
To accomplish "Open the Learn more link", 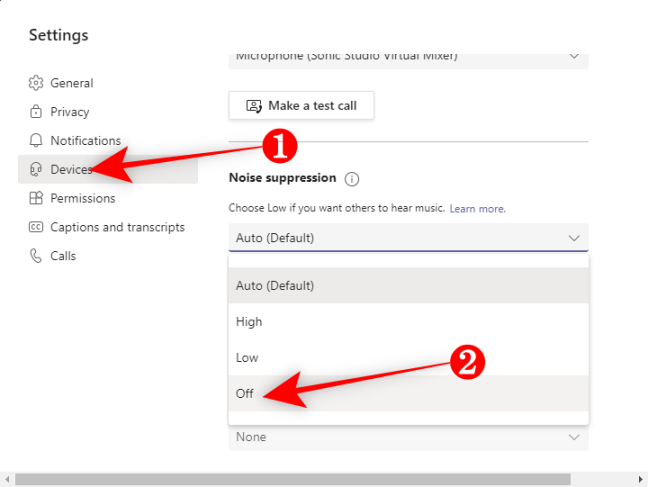I will point(477,209).
